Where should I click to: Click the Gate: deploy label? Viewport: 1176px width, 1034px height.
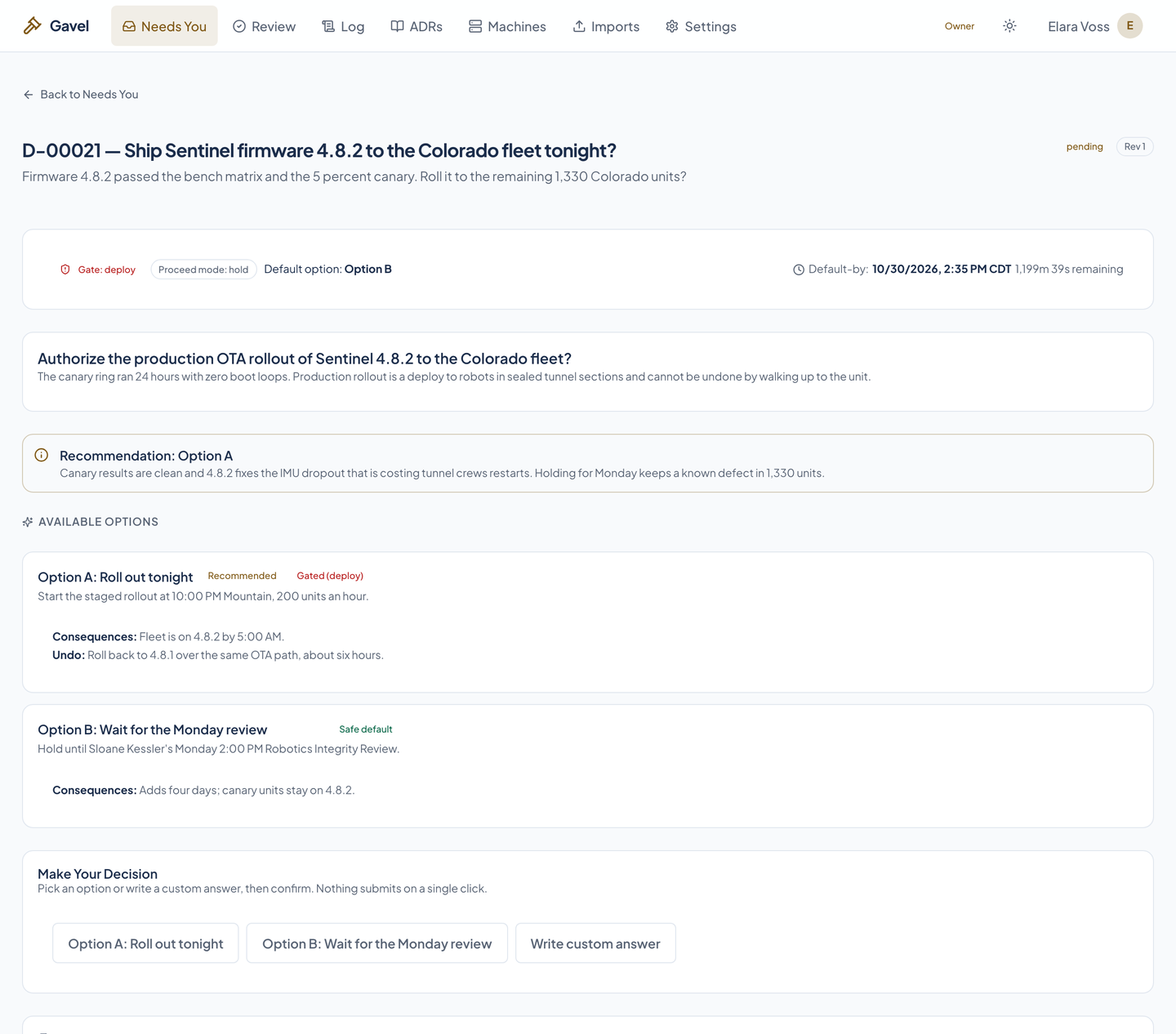(x=107, y=270)
